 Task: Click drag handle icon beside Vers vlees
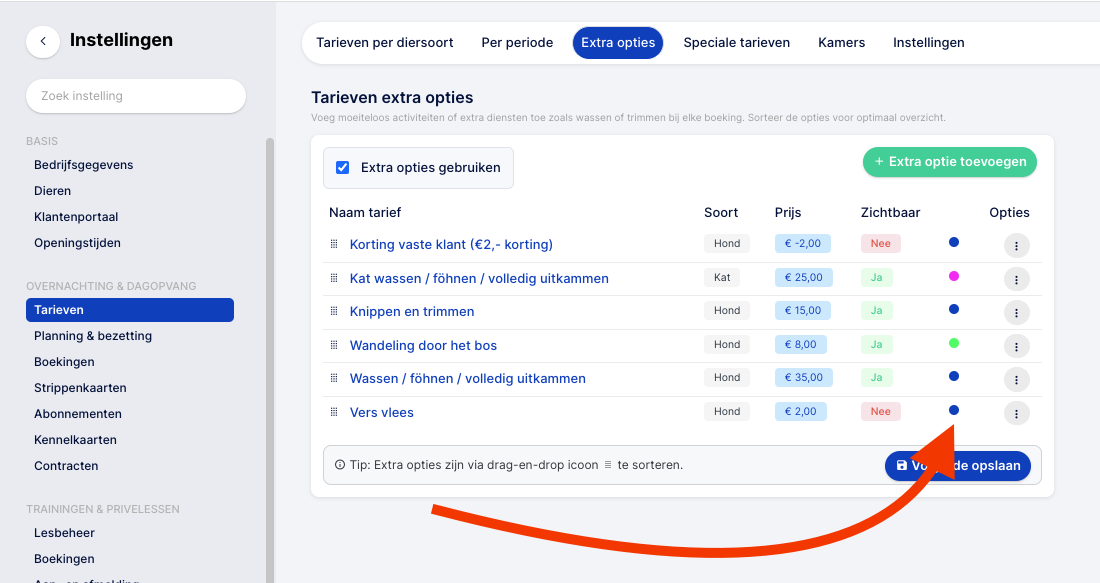pos(334,412)
